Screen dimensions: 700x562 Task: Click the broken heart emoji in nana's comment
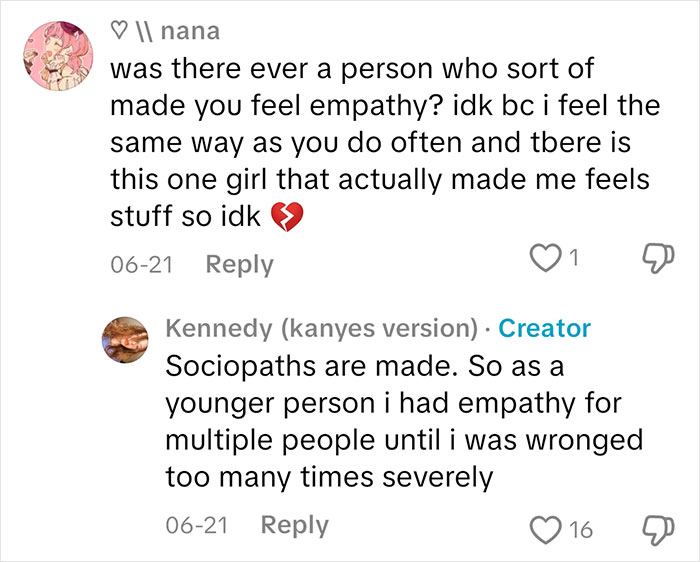coord(287,216)
